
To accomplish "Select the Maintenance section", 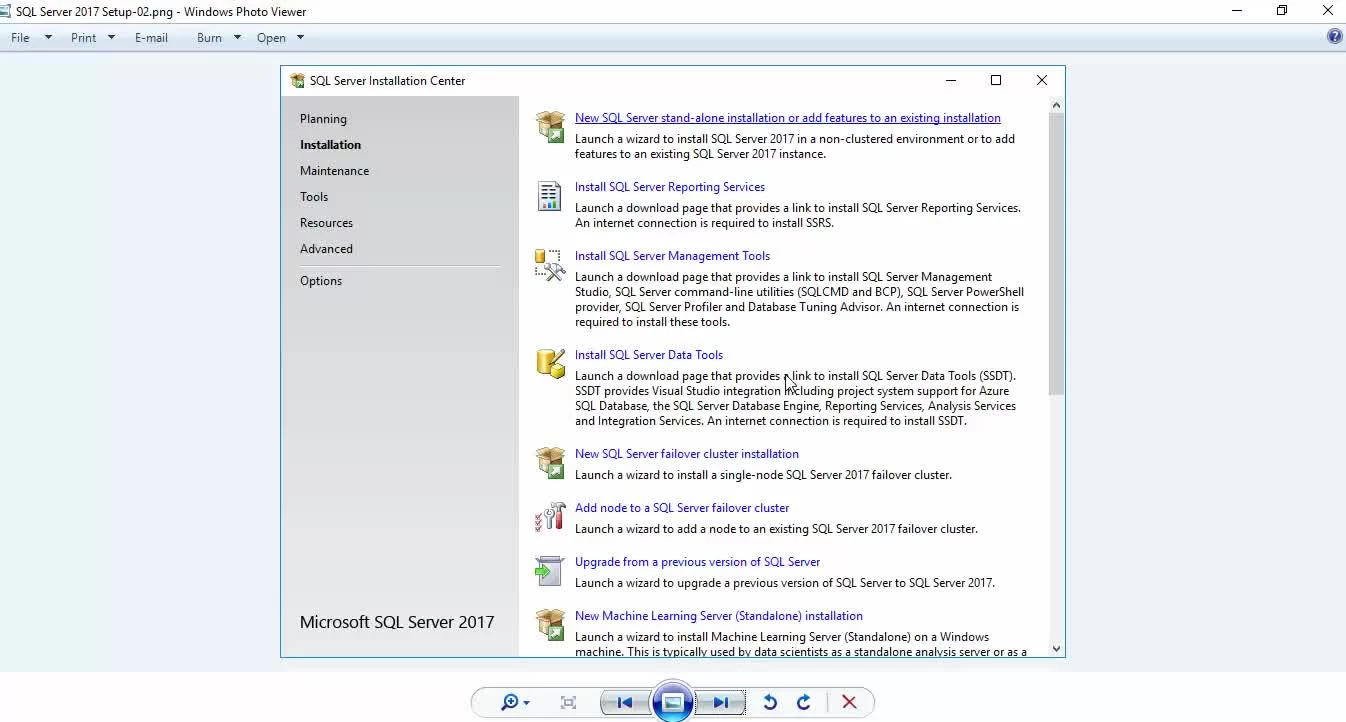I will (x=334, y=171).
